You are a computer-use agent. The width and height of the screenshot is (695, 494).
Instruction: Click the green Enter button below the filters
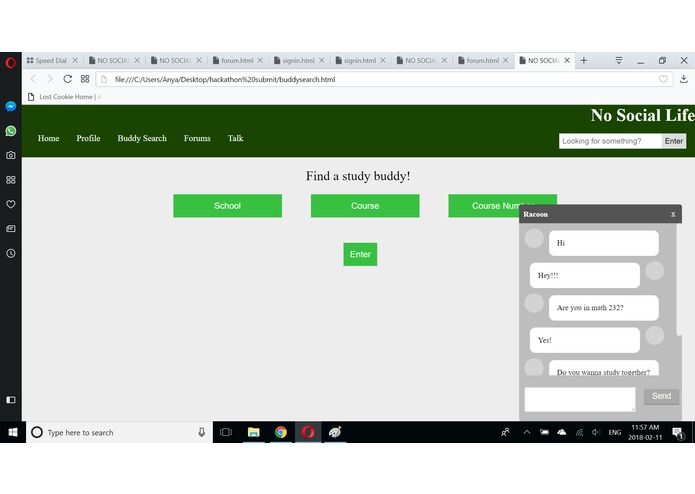(x=360, y=254)
